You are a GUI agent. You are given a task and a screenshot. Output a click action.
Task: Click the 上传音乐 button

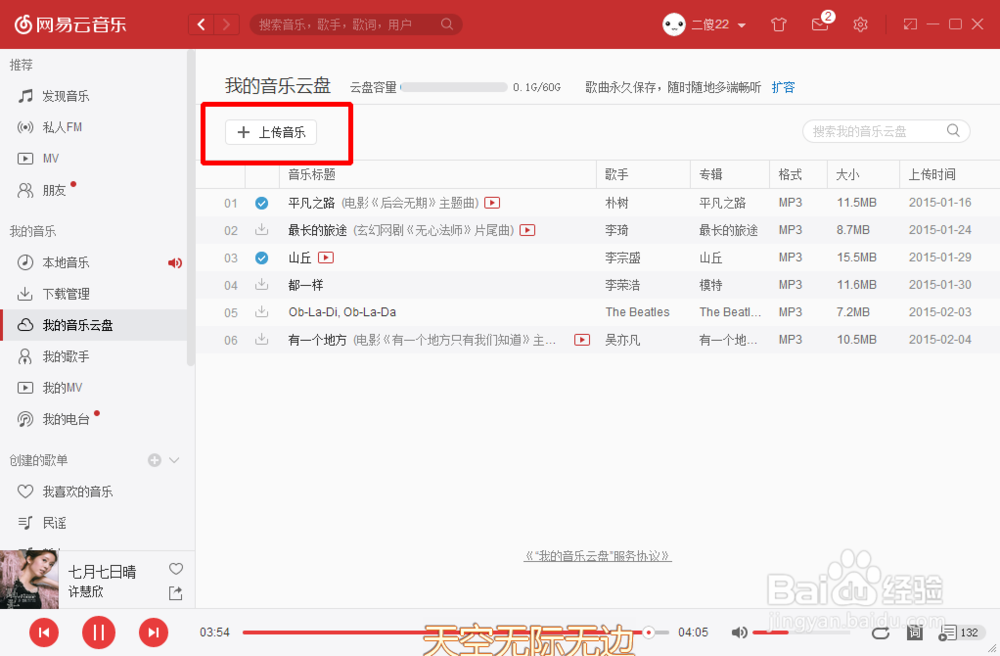[x=271, y=132]
